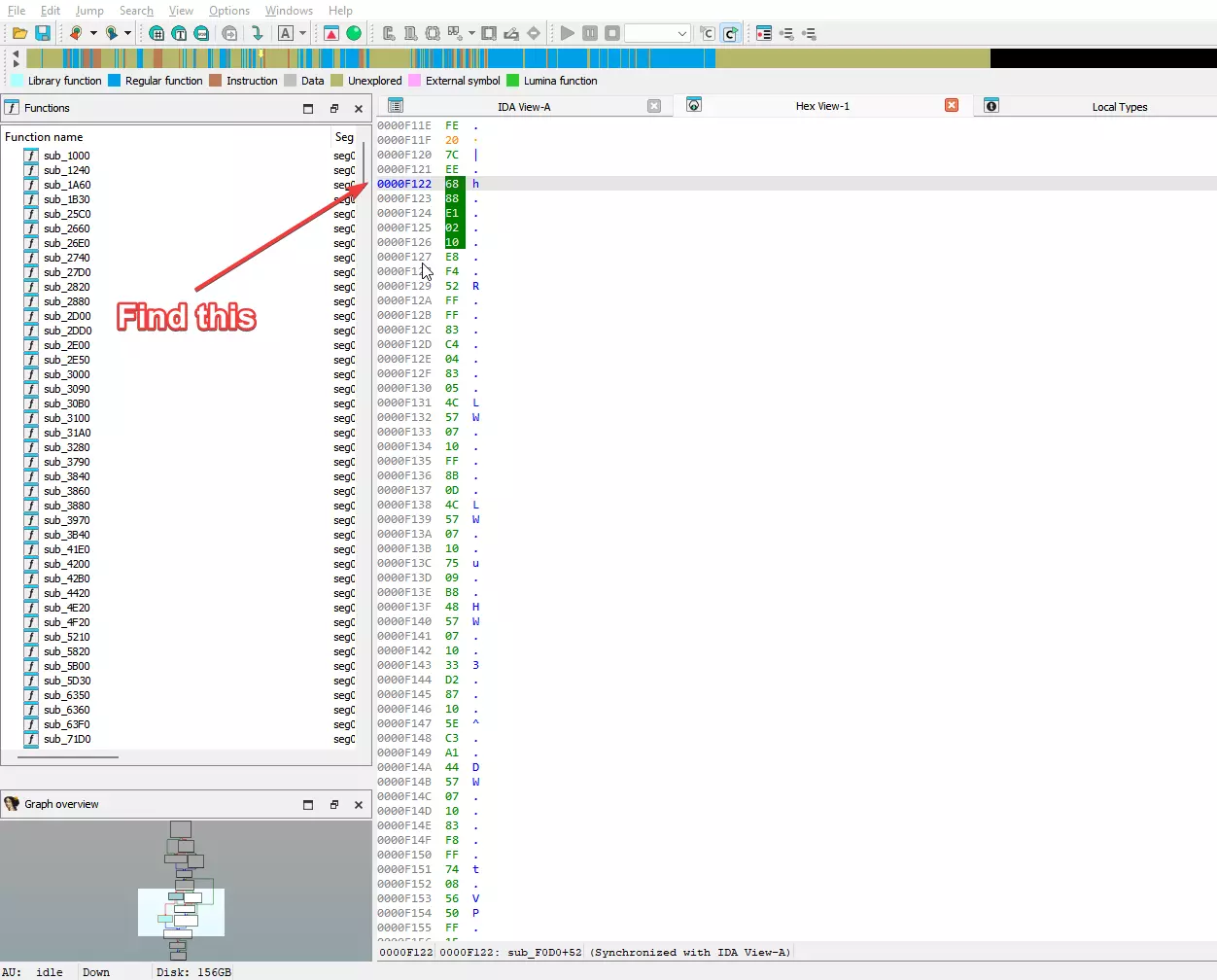Open the Help menu
This screenshot has height=980, width=1217.
pyautogui.click(x=340, y=11)
